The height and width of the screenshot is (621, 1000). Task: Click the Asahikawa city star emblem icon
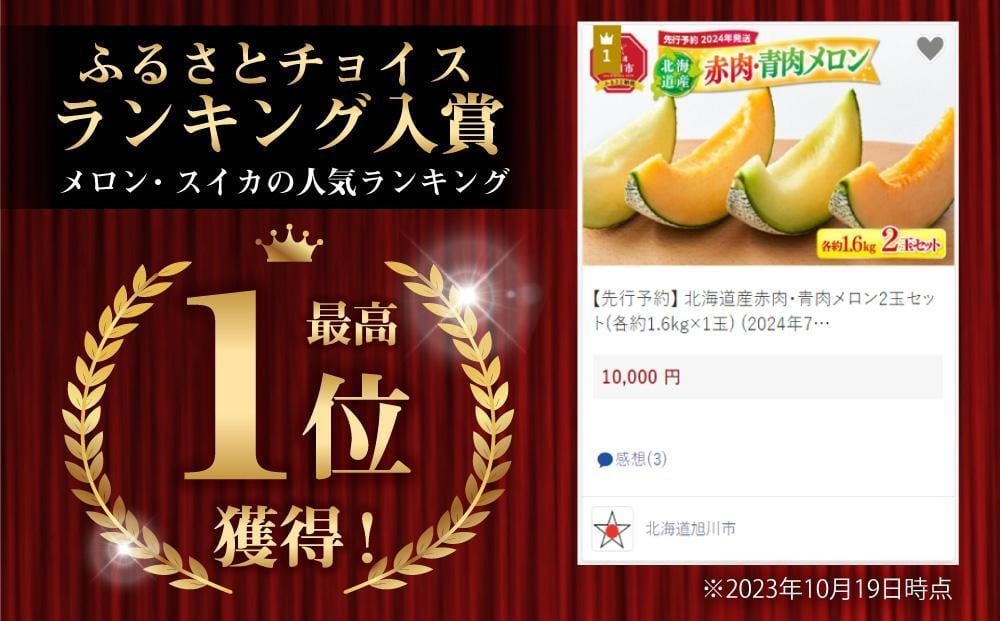pyautogui.click(x=612, y=529)
